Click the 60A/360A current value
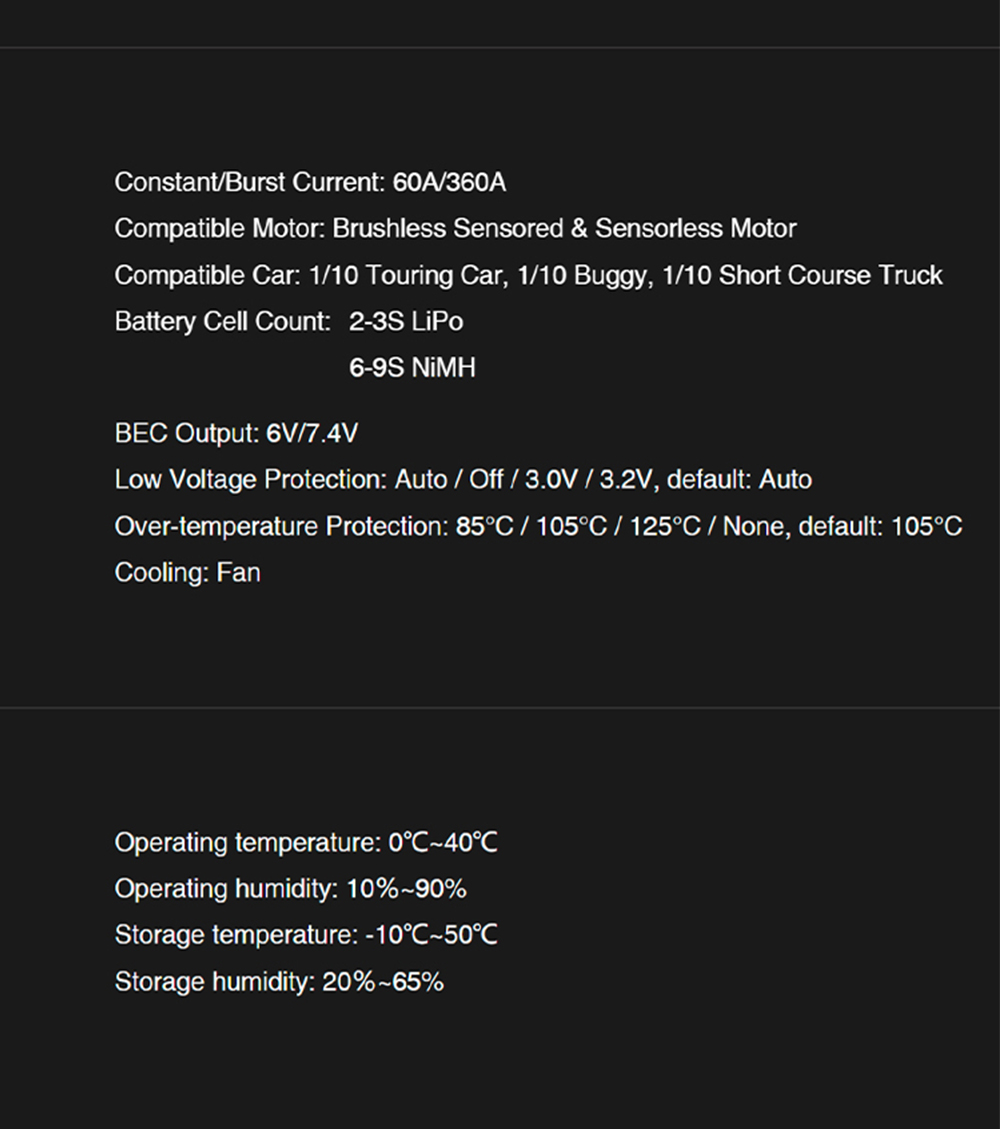This screenshot has width=1000, height=1129. (449, 183)
